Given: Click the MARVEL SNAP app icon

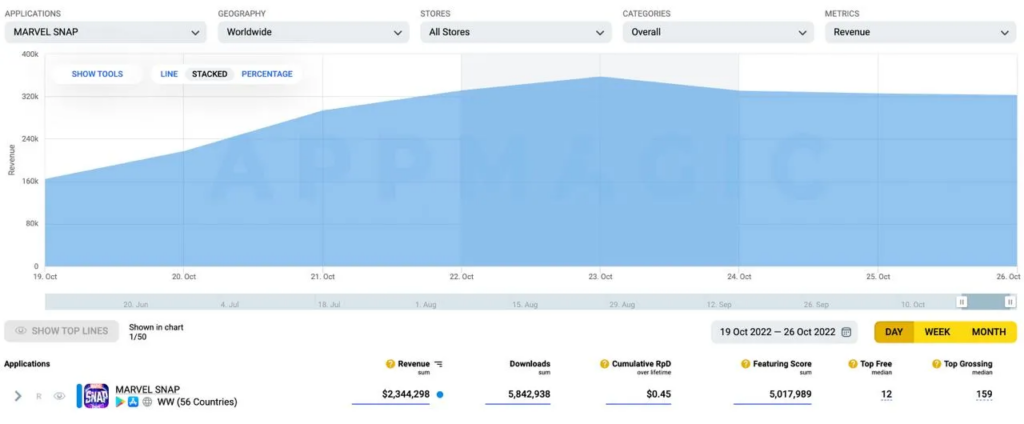Looking at the screenshot, I should (96, 395).
